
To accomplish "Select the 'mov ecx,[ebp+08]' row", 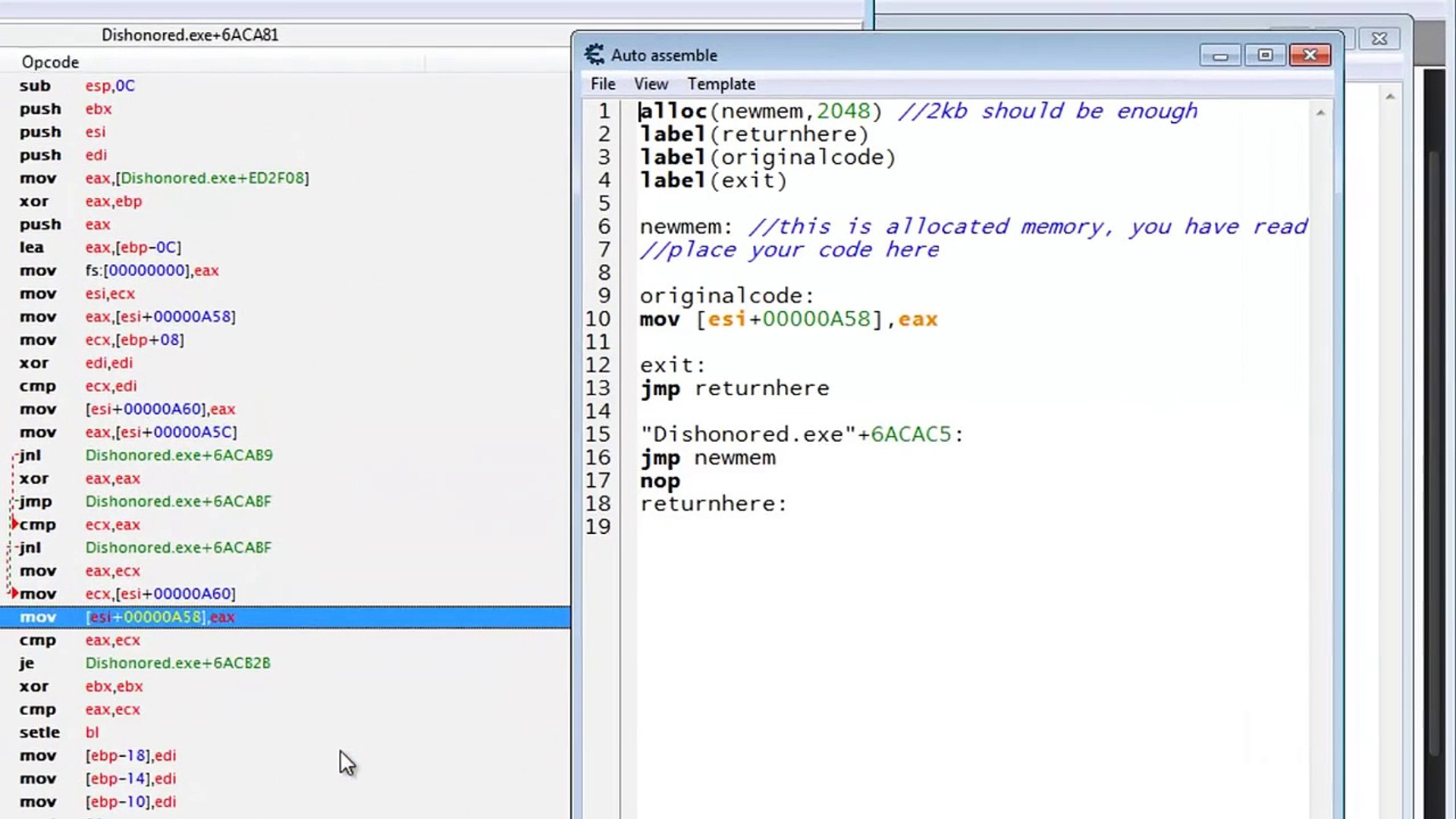I will click(285, 340).
